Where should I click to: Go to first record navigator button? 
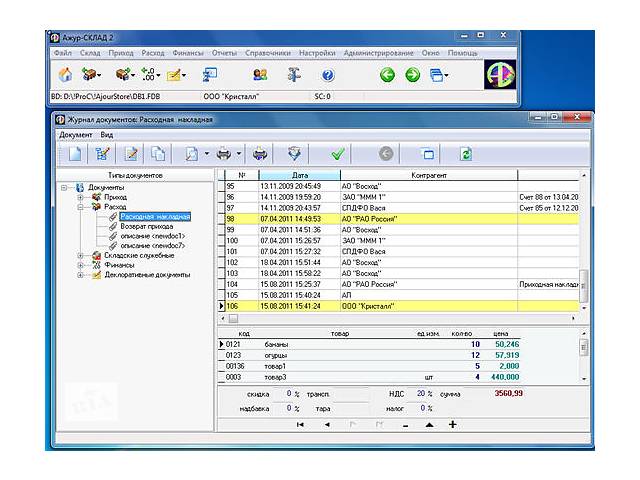coord(300,425)
